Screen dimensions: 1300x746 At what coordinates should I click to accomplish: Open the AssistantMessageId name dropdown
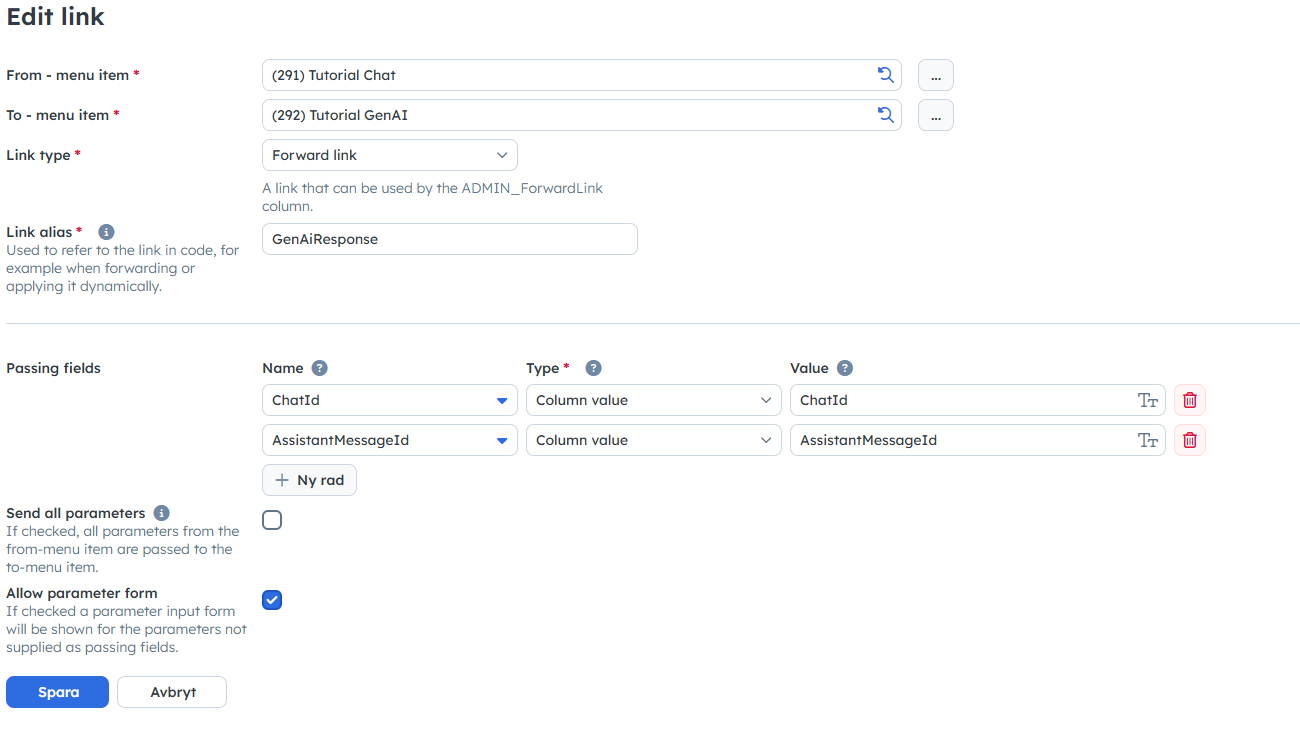pos(390,440)
